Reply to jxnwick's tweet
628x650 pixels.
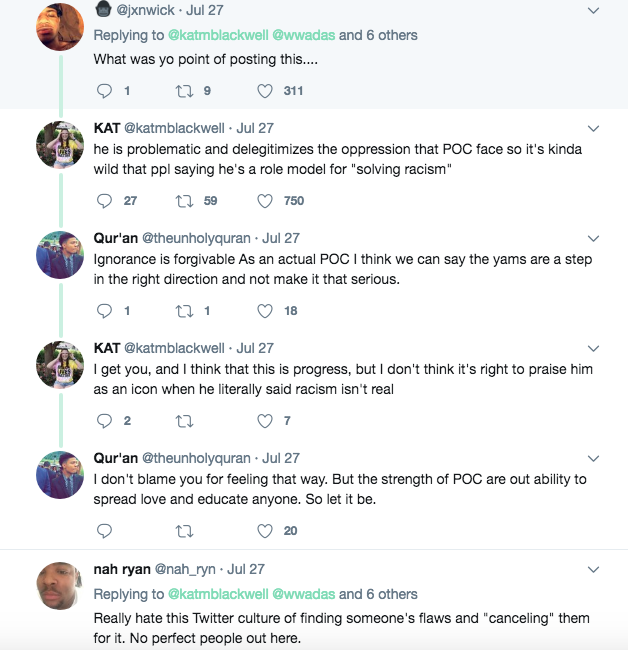point(104,91)
